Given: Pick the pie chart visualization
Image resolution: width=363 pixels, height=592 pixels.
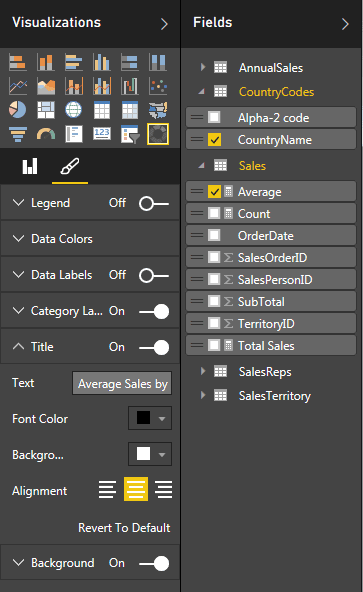Looking at the screenshot, I should 18,110.
